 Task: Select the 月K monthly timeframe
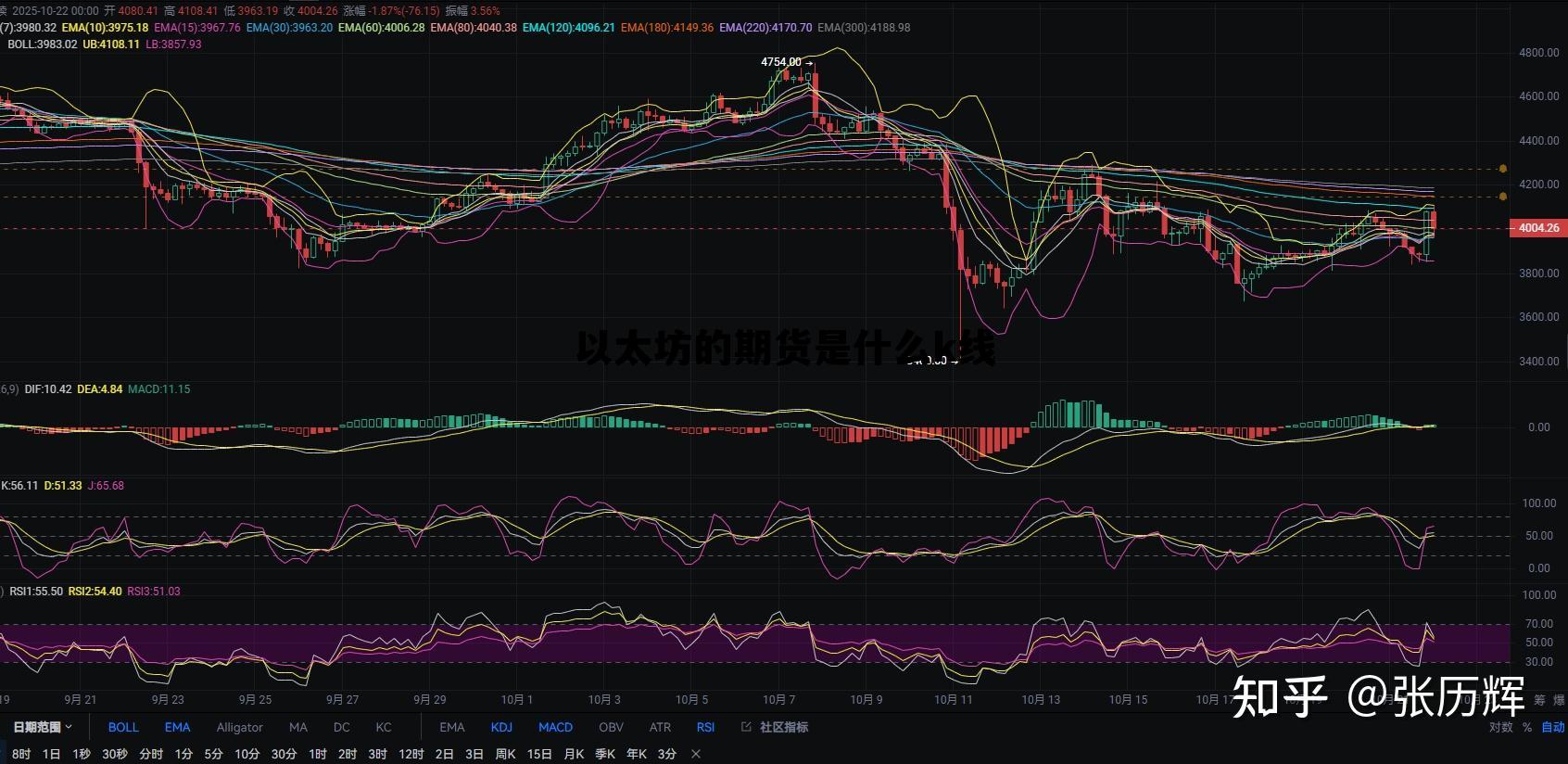[x=574, y=755]
